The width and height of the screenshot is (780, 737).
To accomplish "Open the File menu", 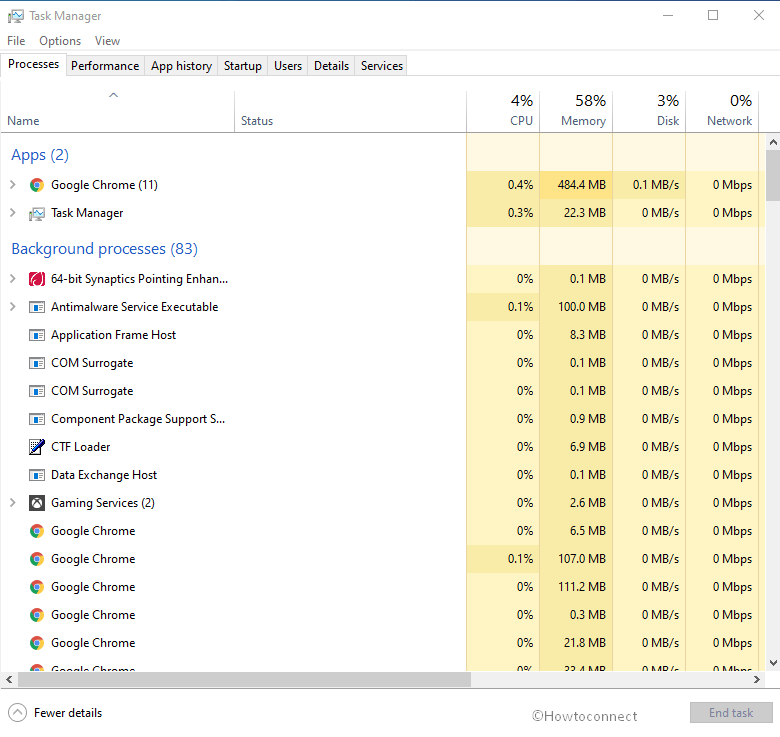I will coord(16,41).
